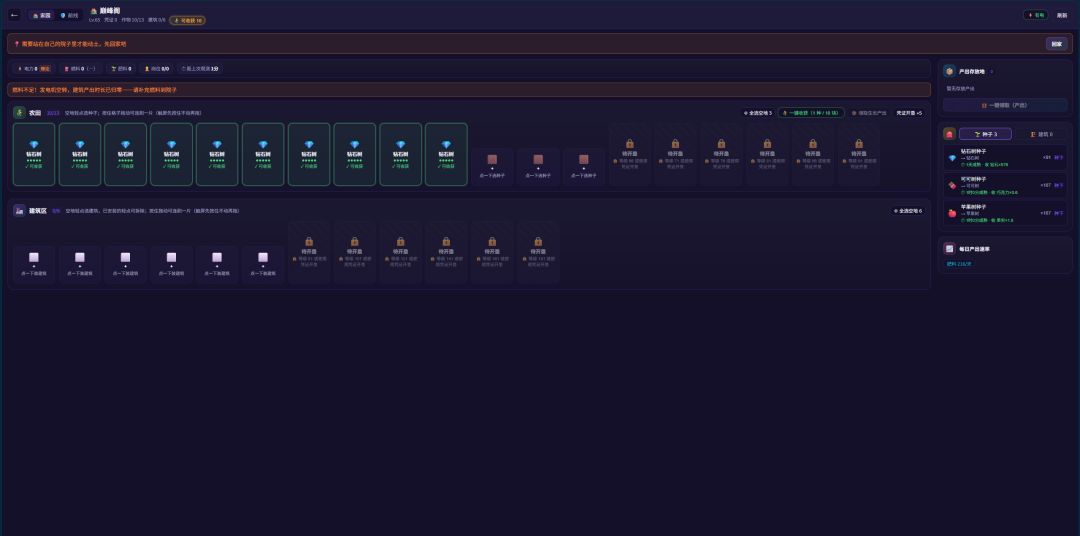Viewport: 1080px width, 536px height.
Task: Click the last locked building slot
Action: (x=538, y=252)
